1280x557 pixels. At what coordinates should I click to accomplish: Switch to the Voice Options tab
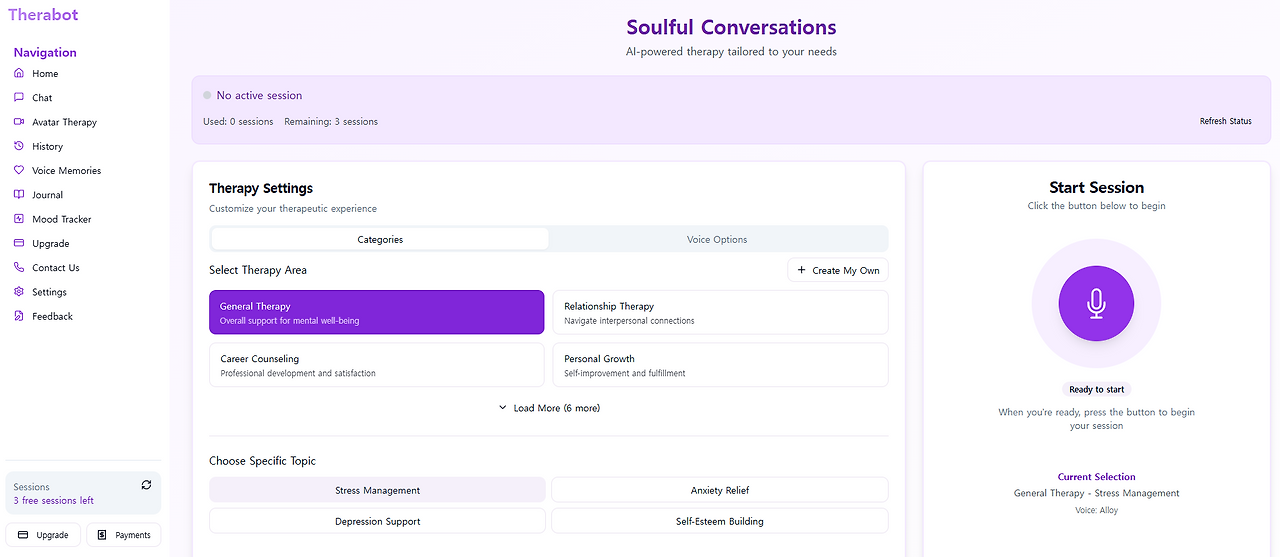(717, 239)
